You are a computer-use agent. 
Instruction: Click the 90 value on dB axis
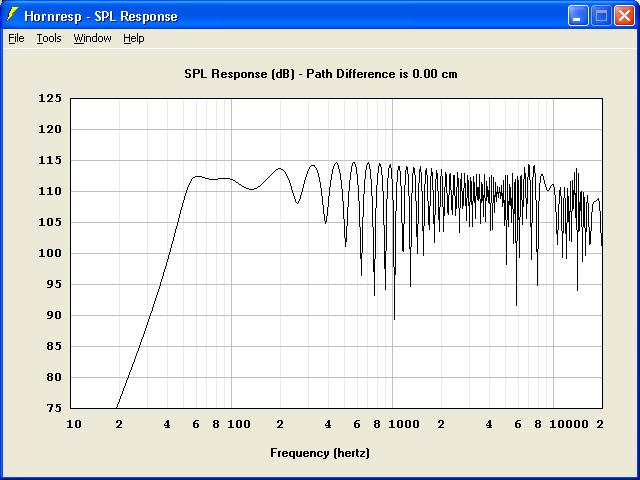(53, 315)
